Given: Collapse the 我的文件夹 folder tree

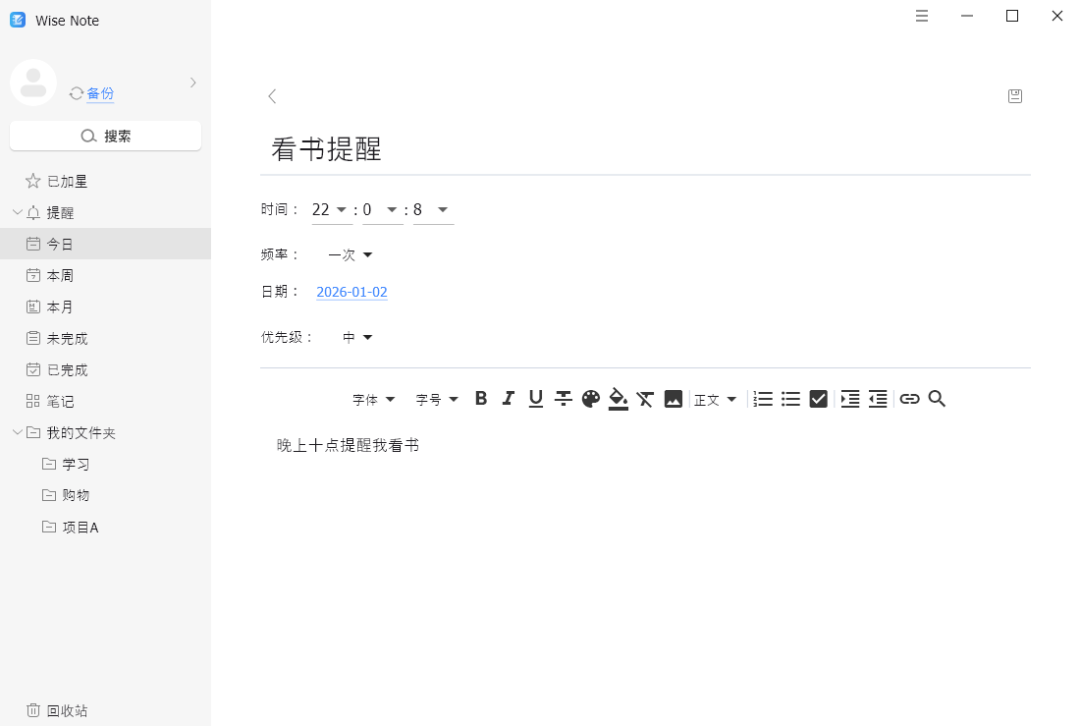Looking at the screenshot, I should point(17,432).
